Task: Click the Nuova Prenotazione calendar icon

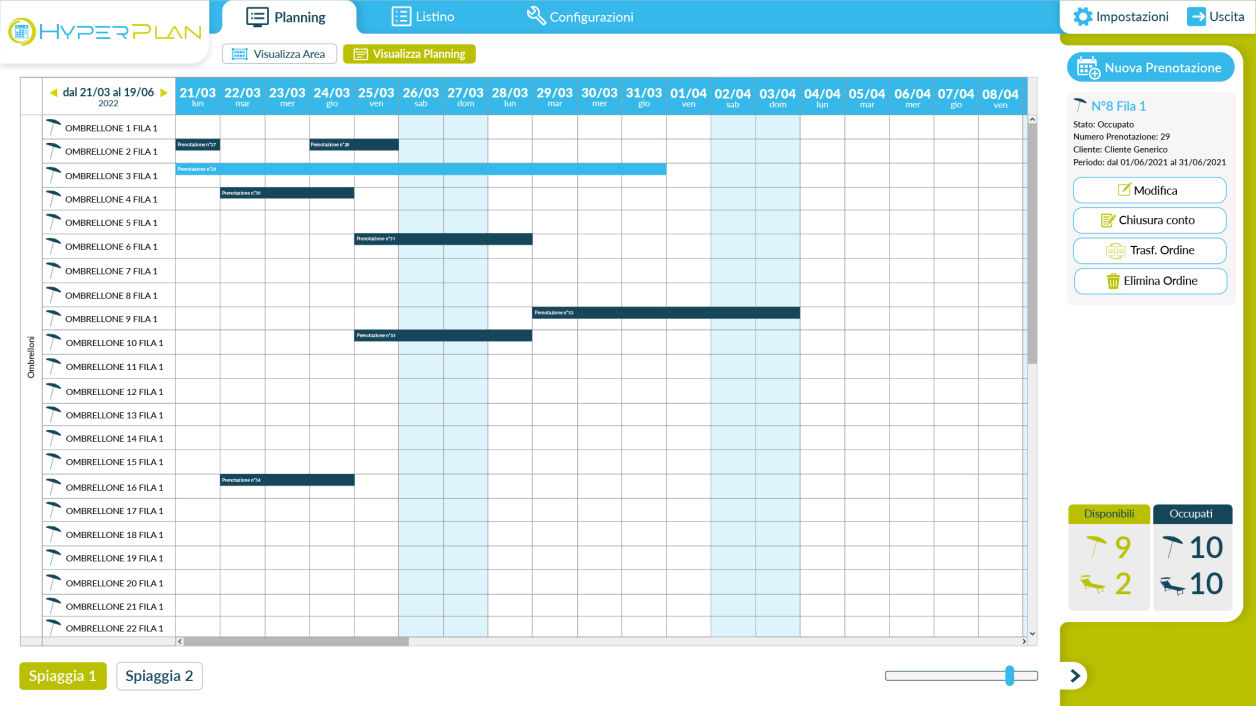Action: click(1088, 68)
